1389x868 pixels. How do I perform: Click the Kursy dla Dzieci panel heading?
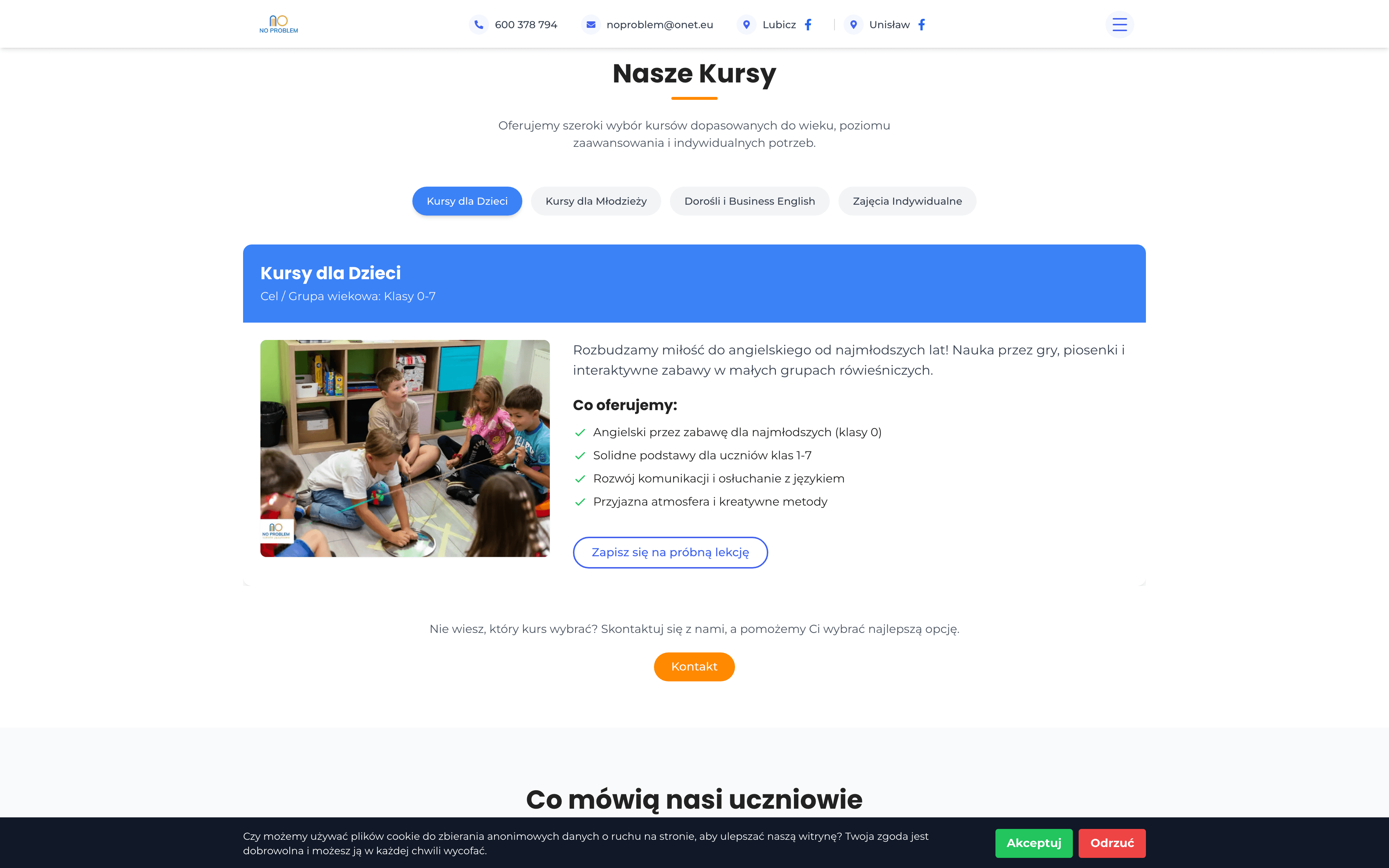tap(331, 273)
